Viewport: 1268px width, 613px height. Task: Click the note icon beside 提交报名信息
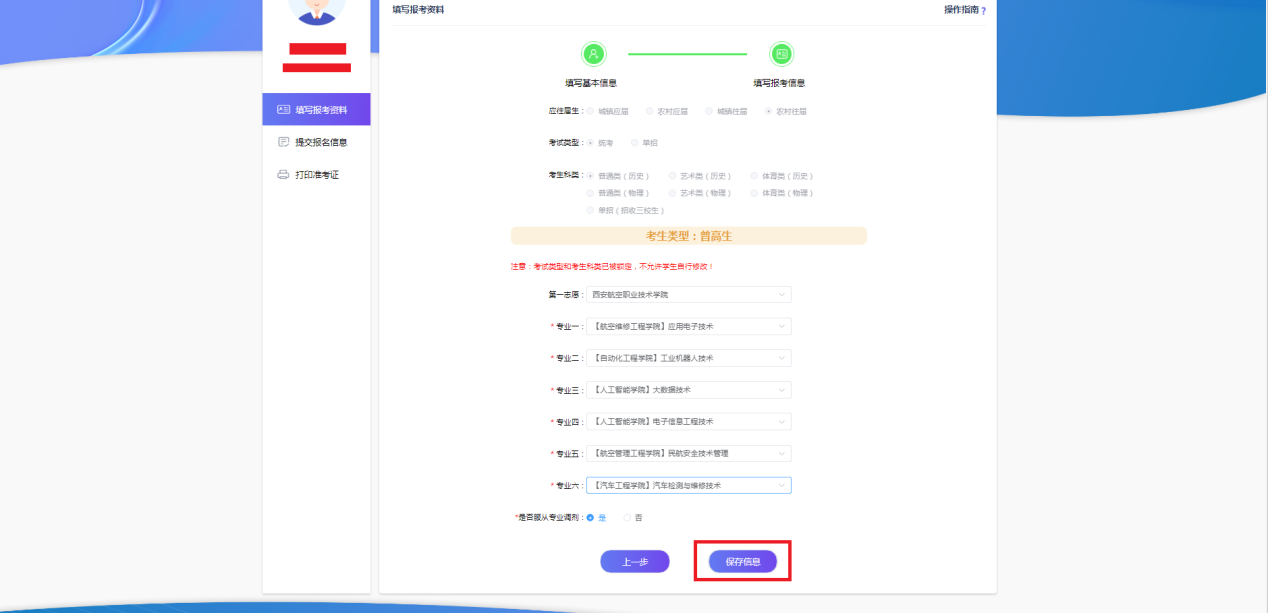click(x=283, y=142)
